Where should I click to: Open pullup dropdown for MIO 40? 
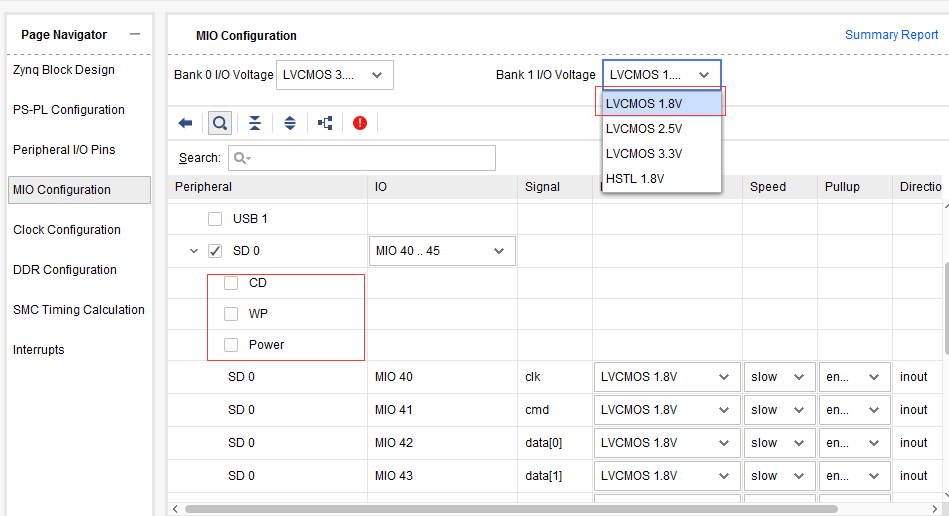click(855, 377)
